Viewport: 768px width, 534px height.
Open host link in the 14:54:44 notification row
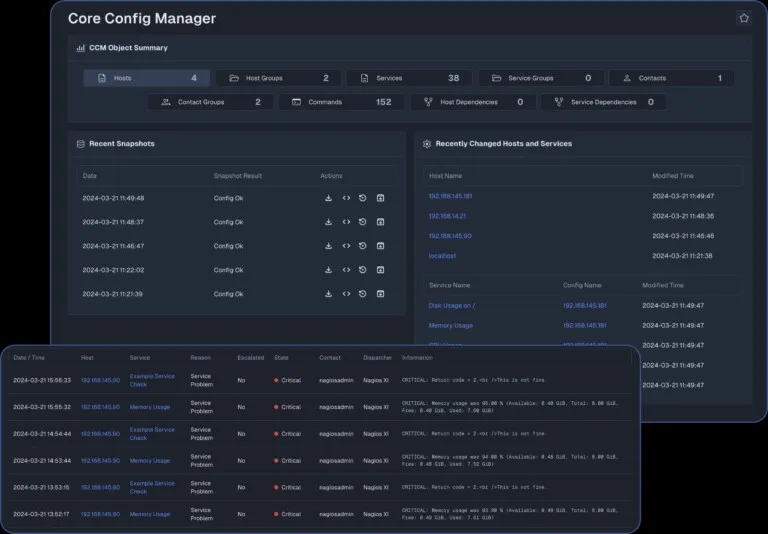100,434
